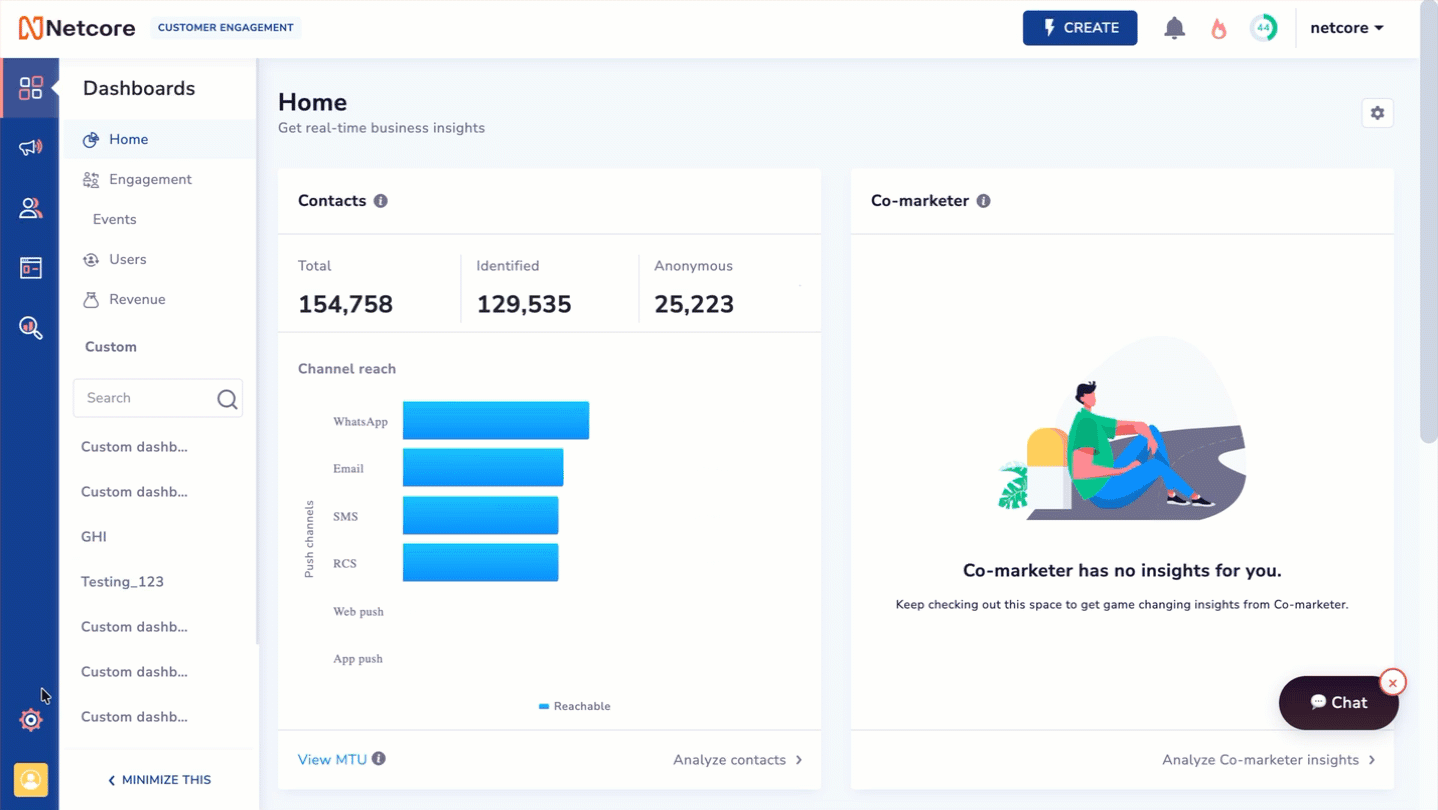
Task: Click the info icon next to Contacts
Action: click(381, 201)
